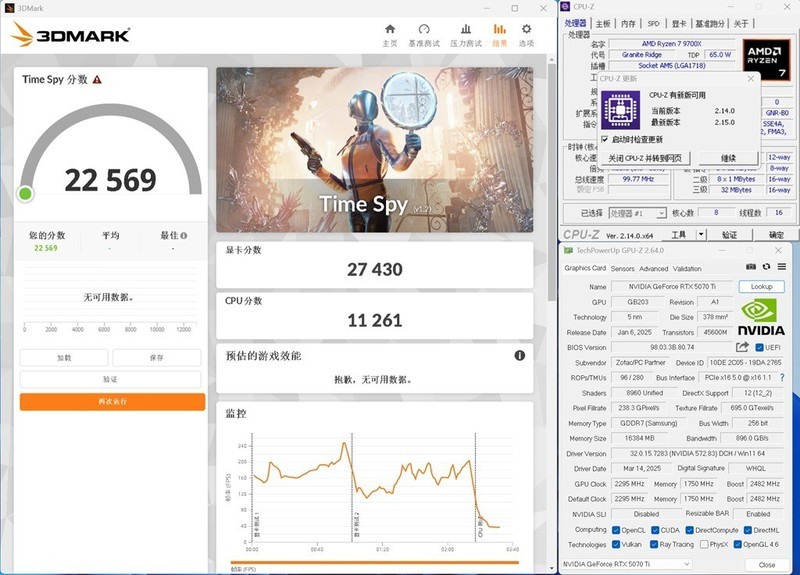The image size is (800, 575).
Task: Open the CPU-Z tools (工具) dropdown arrow
Action: click(x=701, y=234)
